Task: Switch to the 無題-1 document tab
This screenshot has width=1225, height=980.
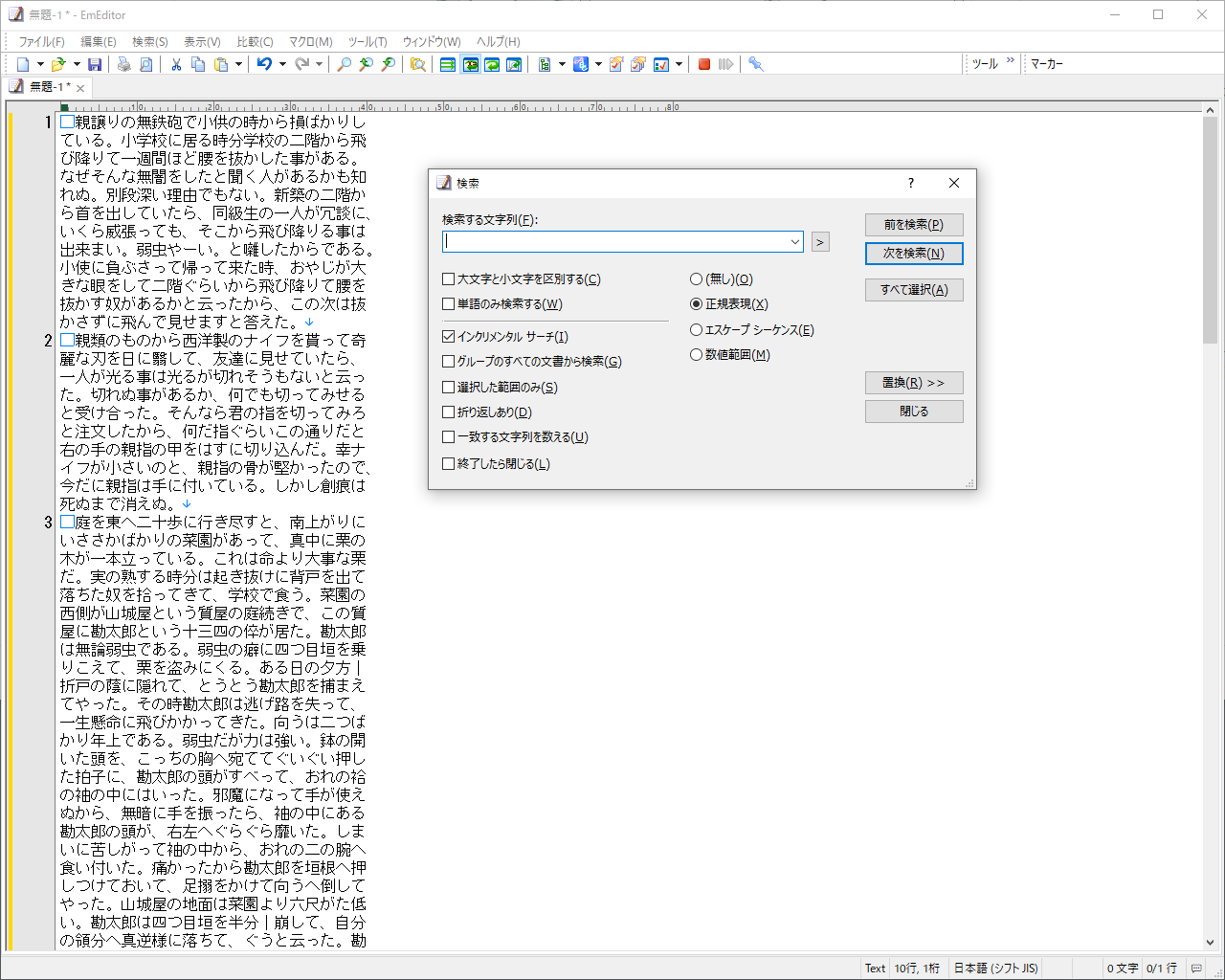Action: coord(46,85)
